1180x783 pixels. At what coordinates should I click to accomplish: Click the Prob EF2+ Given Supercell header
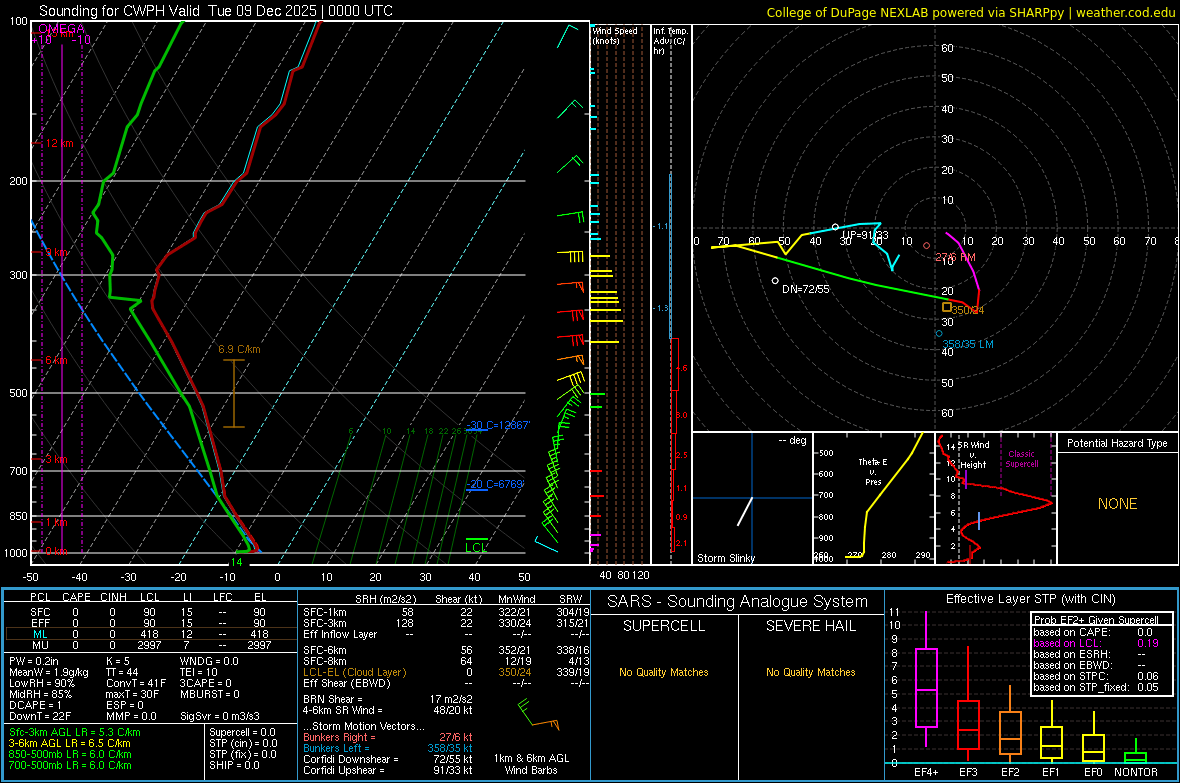click(x=1096, y=620)
